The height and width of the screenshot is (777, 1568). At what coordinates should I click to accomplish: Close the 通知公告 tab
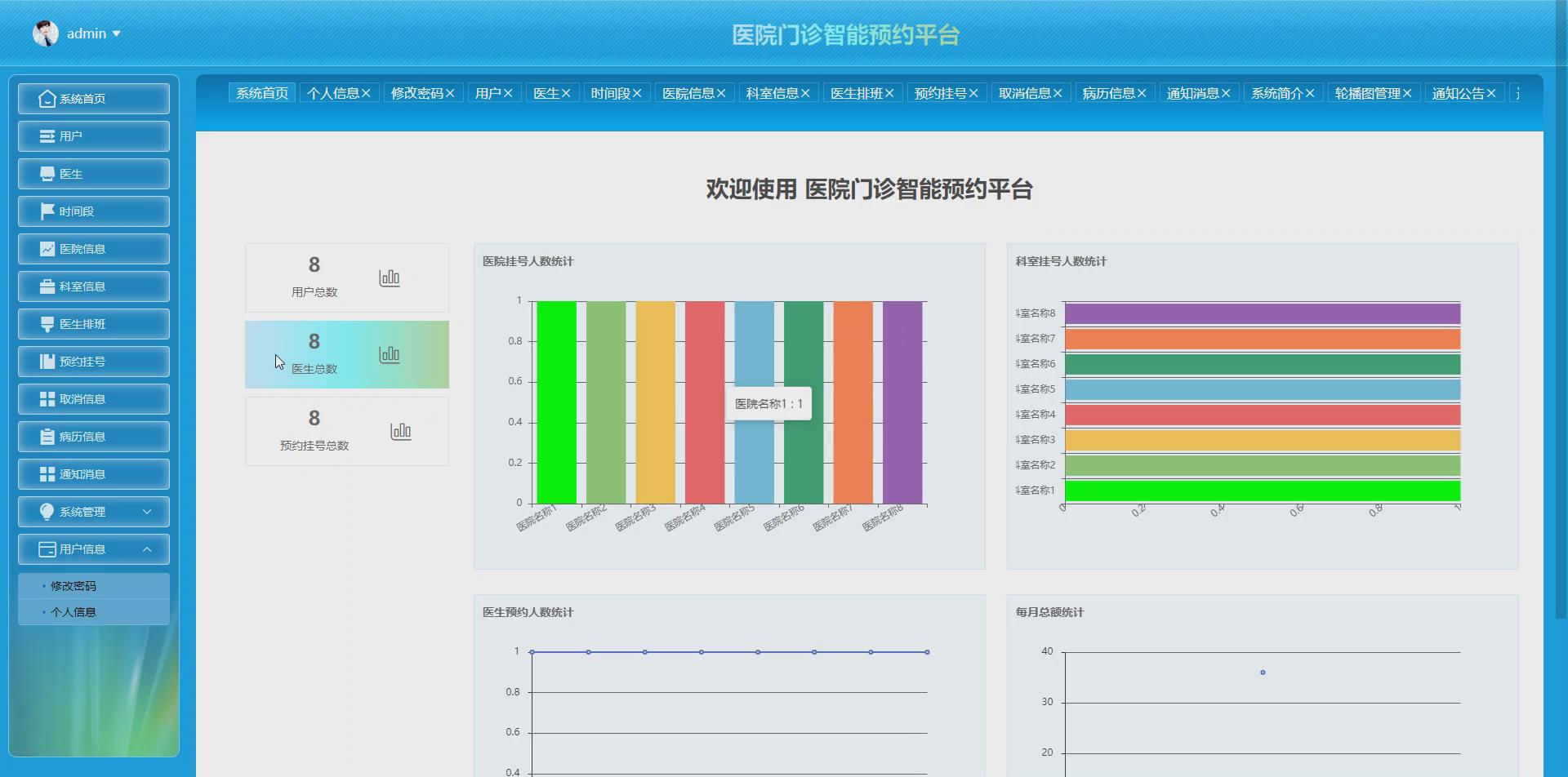[1491, 94]
